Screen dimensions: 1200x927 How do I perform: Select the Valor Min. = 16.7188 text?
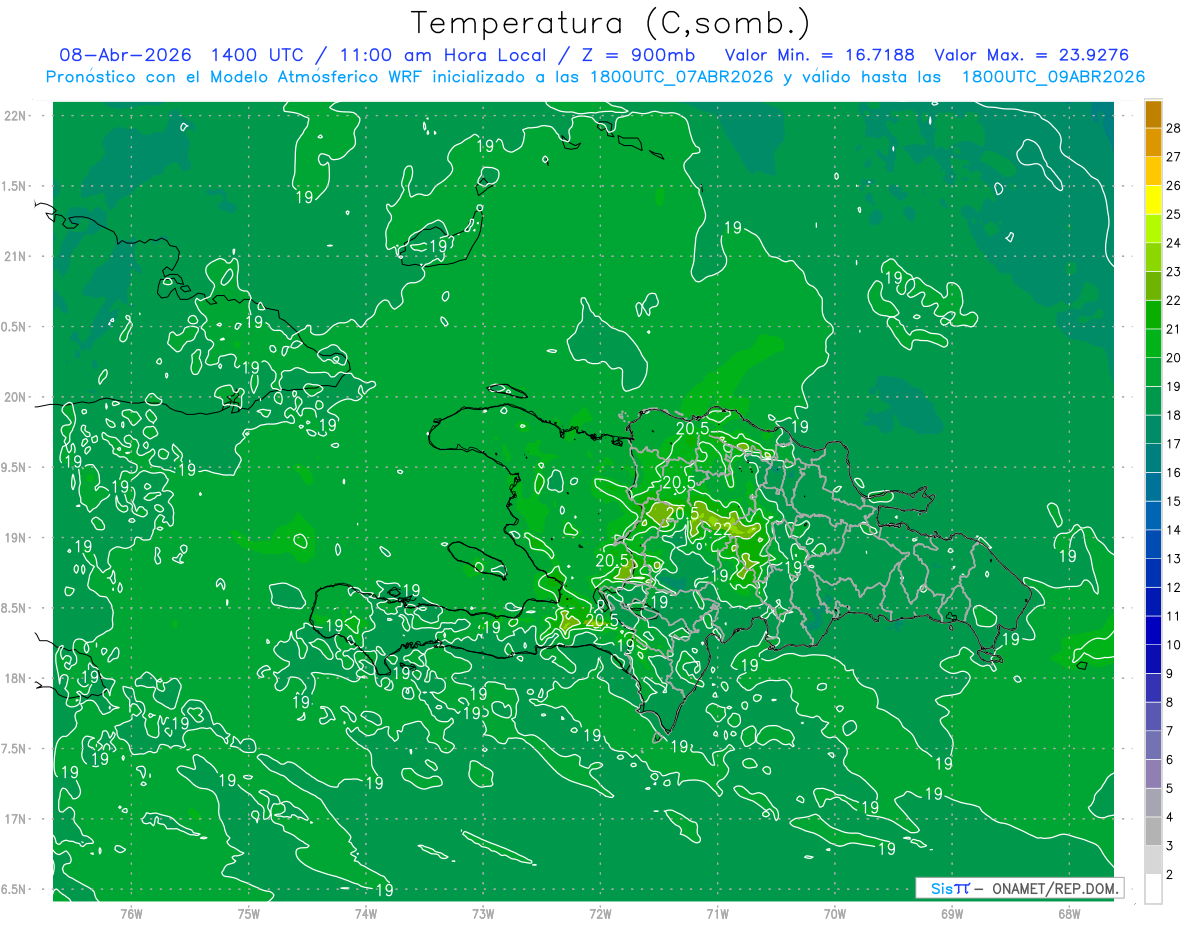pyautogui.click(x=819, y=55)
